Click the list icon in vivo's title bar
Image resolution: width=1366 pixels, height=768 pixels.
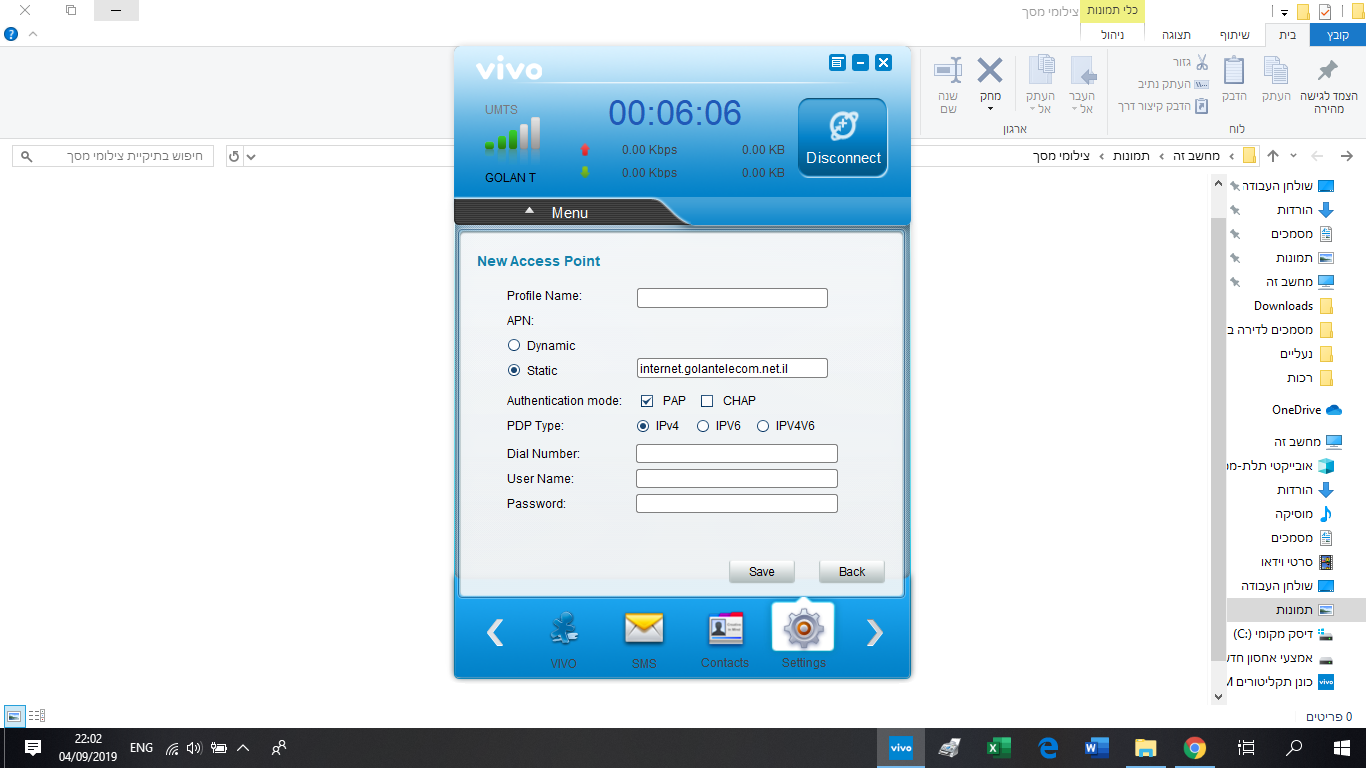click(838, 63)
